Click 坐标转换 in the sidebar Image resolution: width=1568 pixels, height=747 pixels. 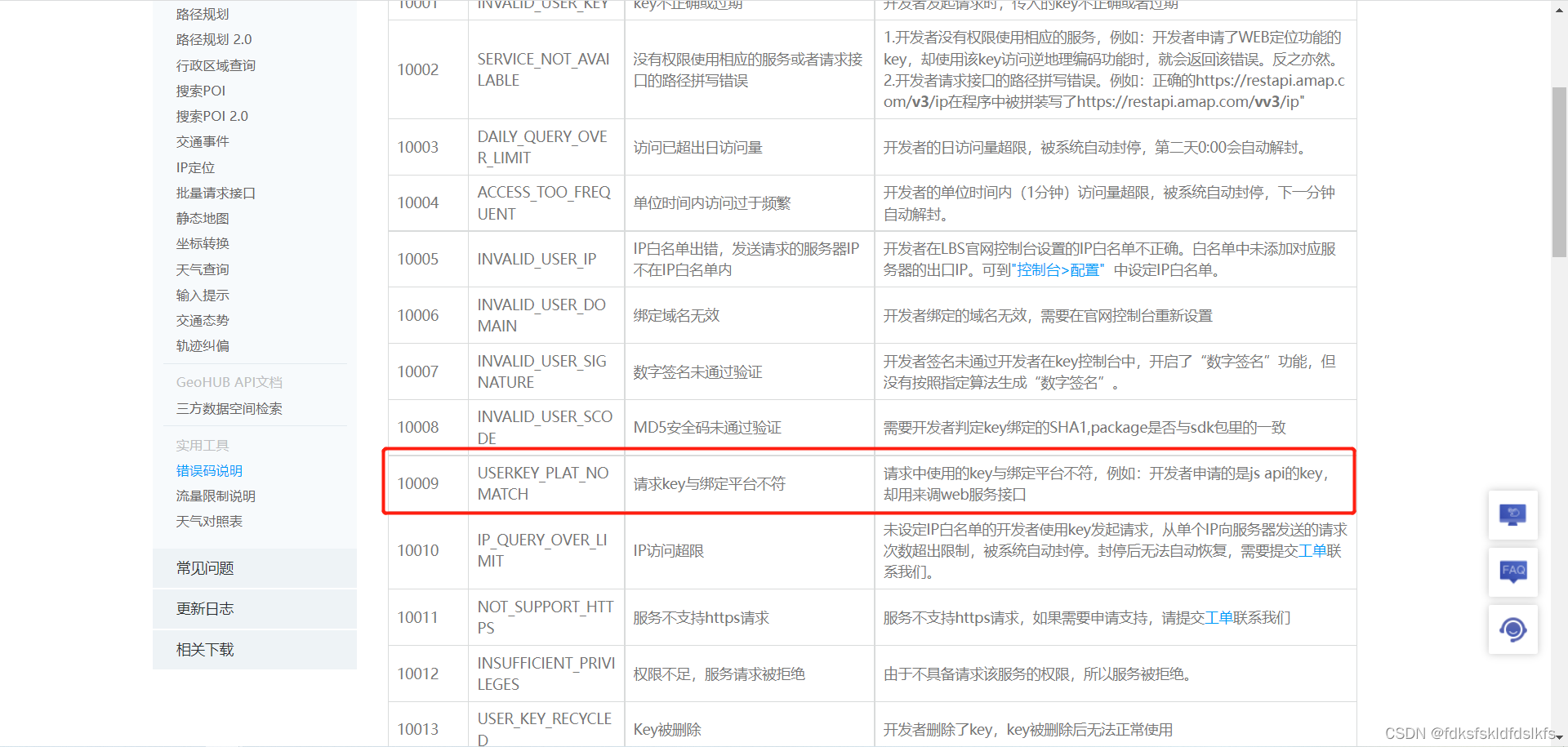coord(203,243)
